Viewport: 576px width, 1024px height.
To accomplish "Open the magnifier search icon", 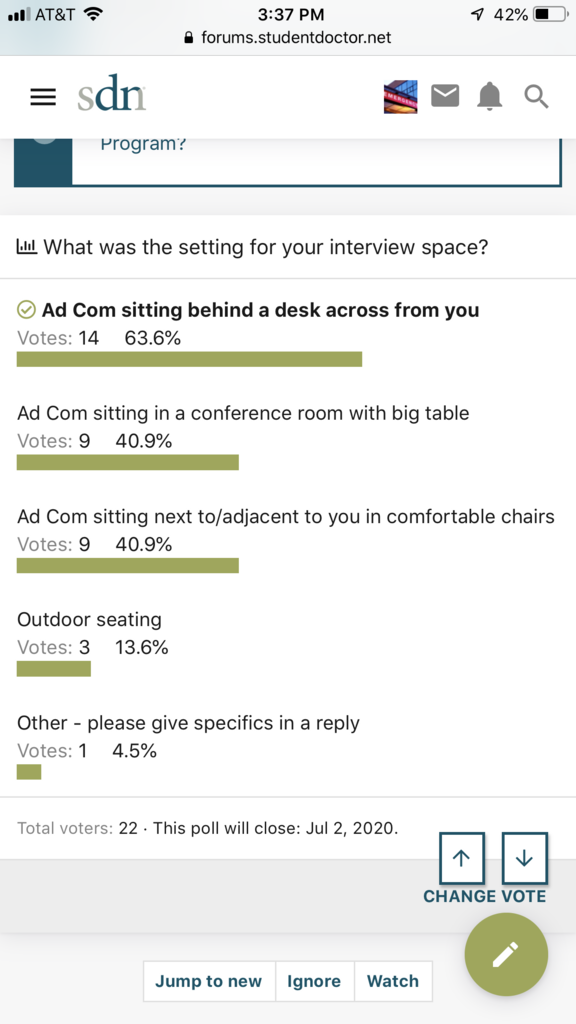I will [x=536, y=97].
